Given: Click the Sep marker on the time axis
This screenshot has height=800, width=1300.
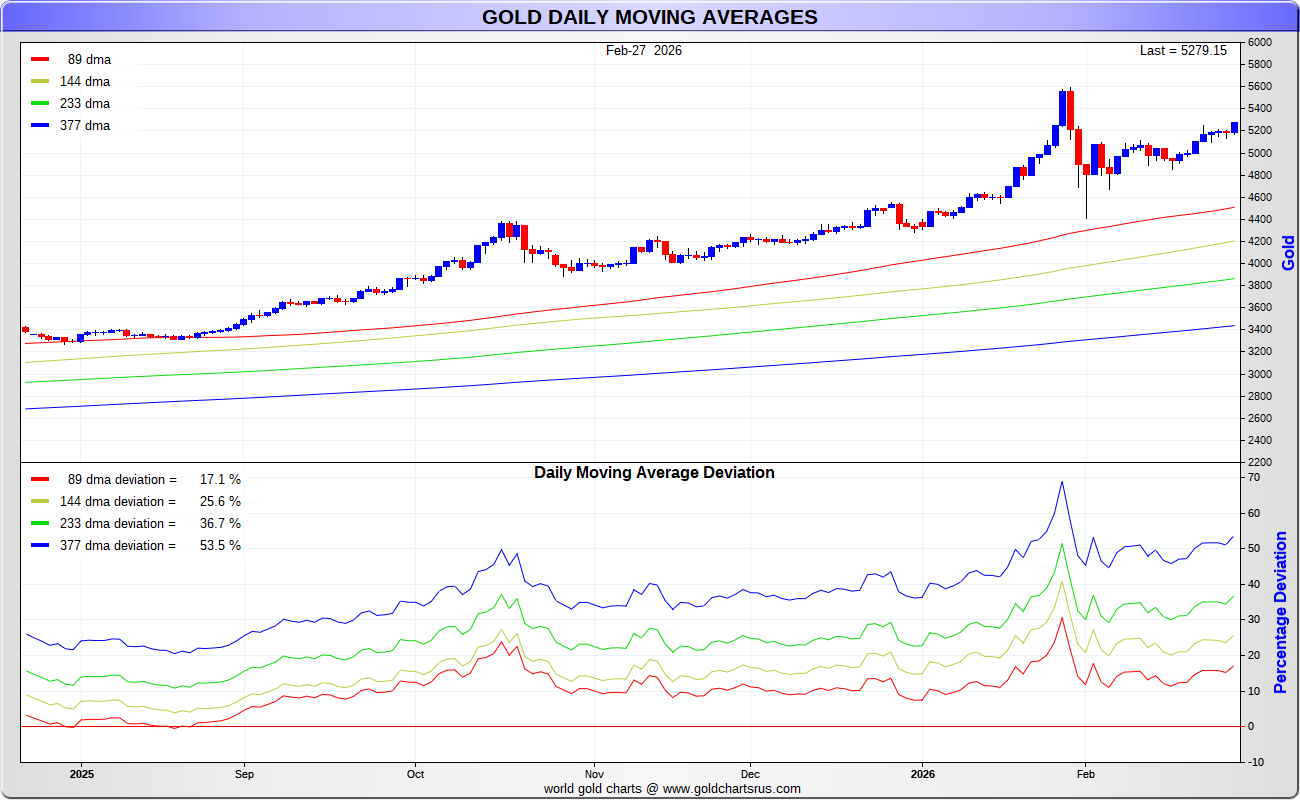Looking at the screenshot, I should click(244, 773).
